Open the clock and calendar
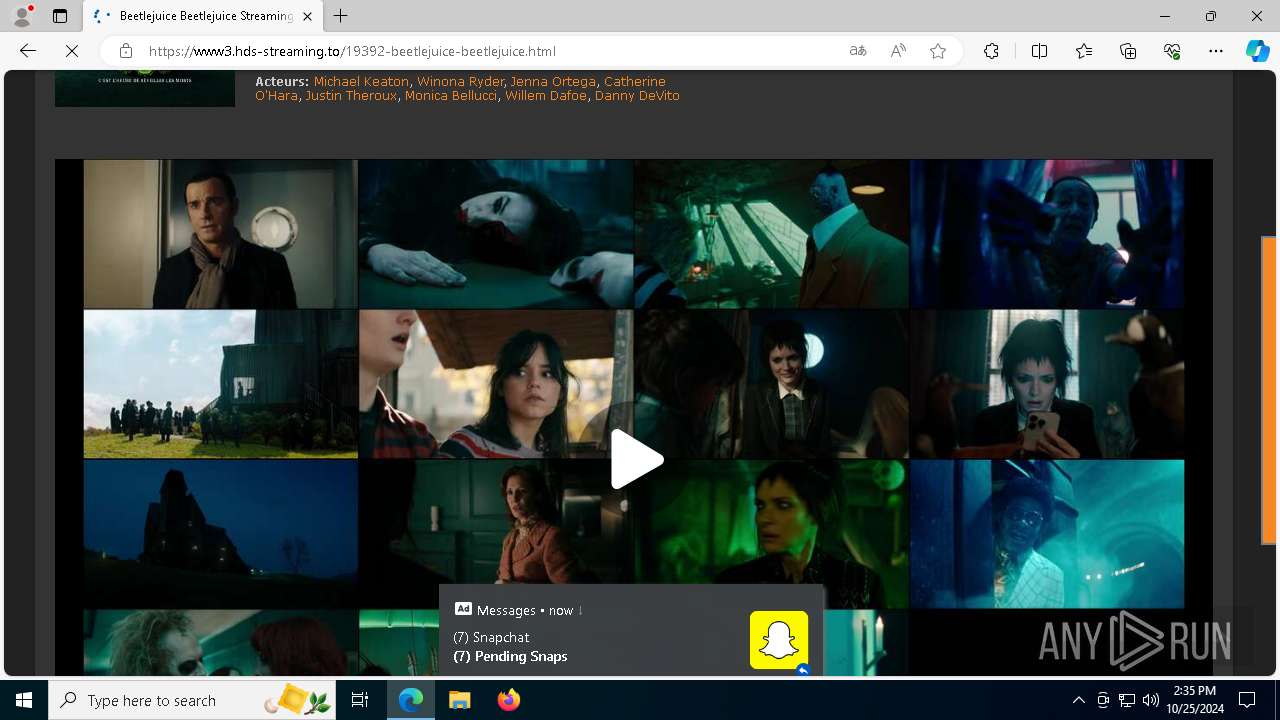 [x=1194, y=700]
